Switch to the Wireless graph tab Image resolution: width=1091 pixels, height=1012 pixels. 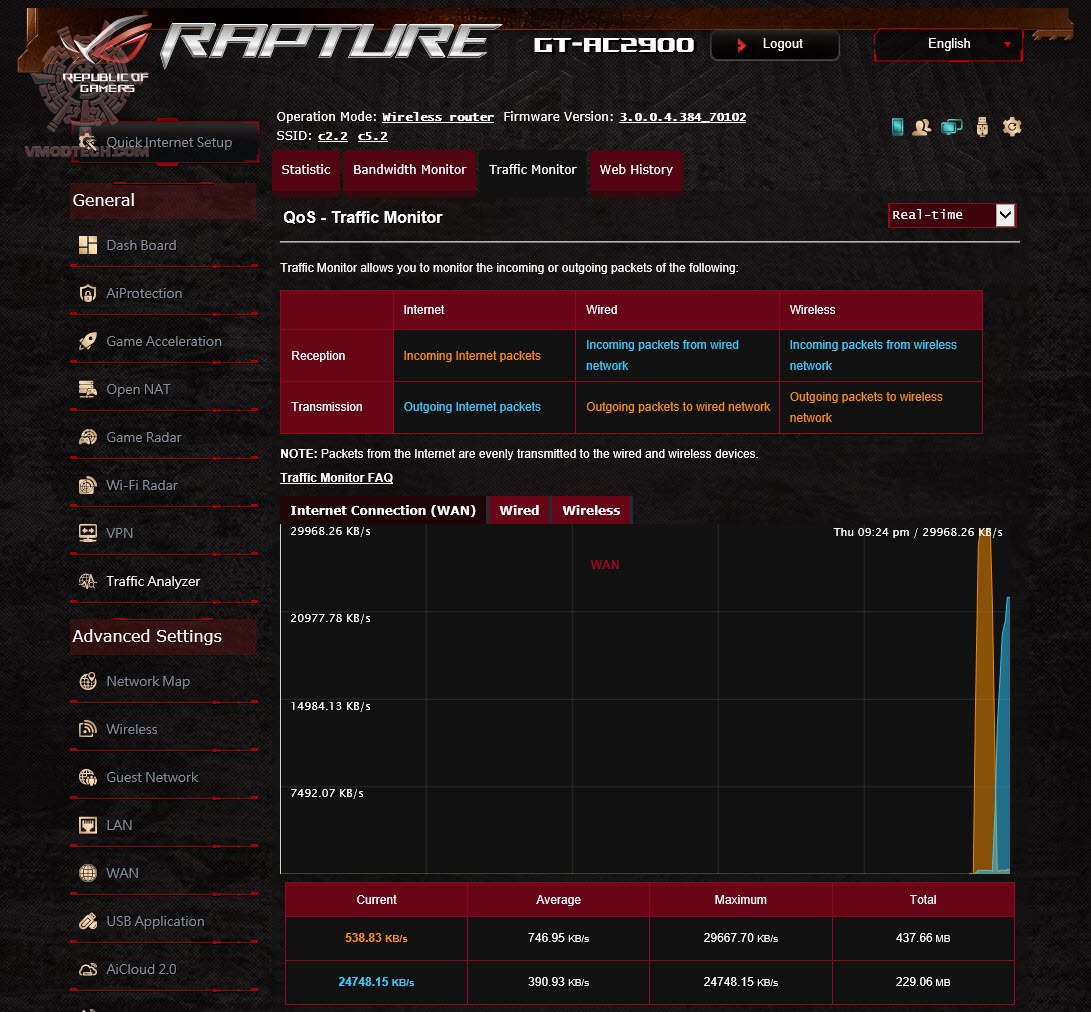pos(591,510)
